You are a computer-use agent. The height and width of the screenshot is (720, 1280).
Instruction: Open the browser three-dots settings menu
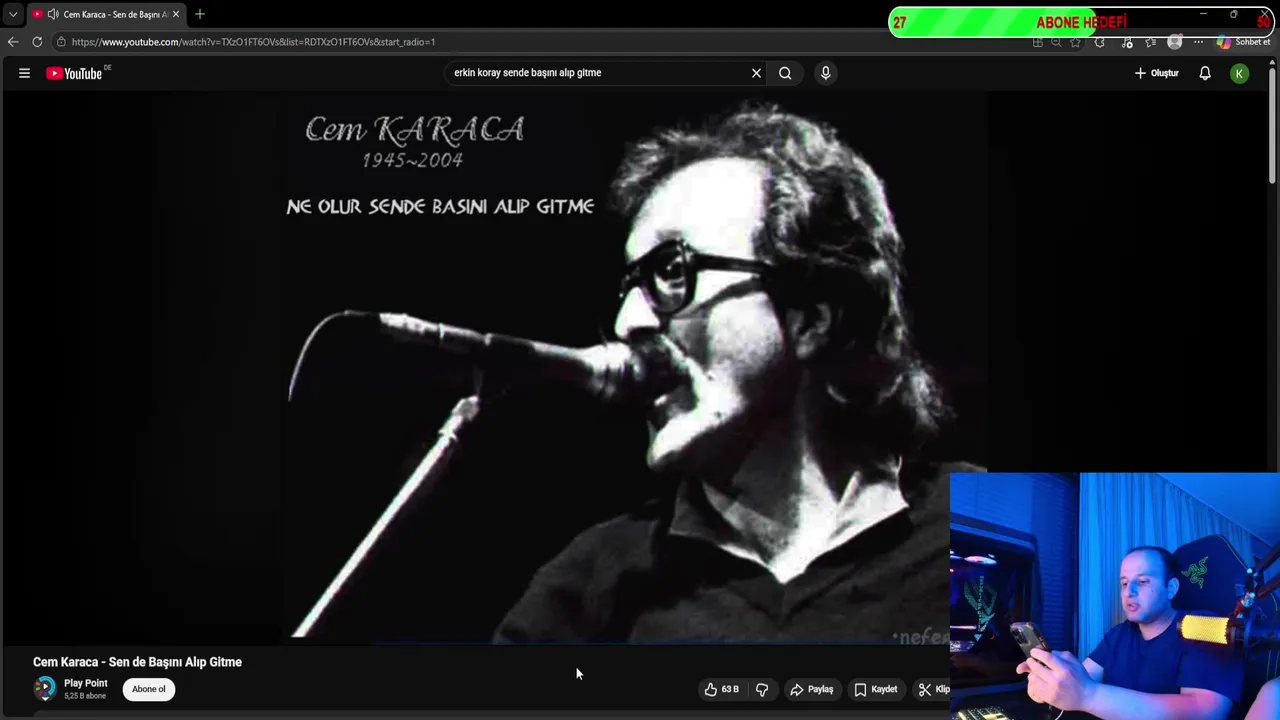point(1198,42)
